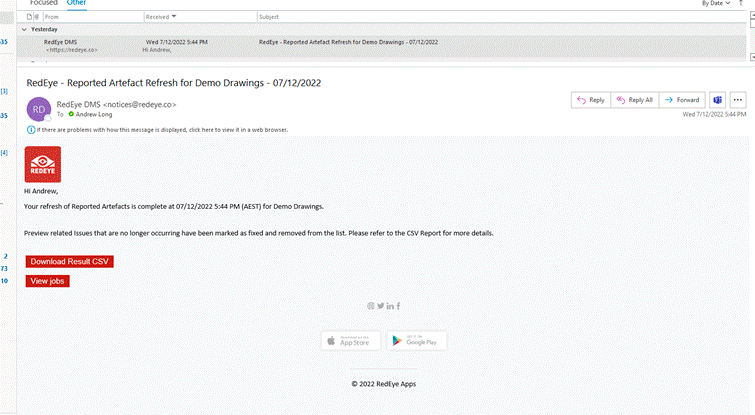The image size is (755, 415).
Task: Click the sender address notices@redeye.co
Action: pyautogui.click(x=140, y=104)
